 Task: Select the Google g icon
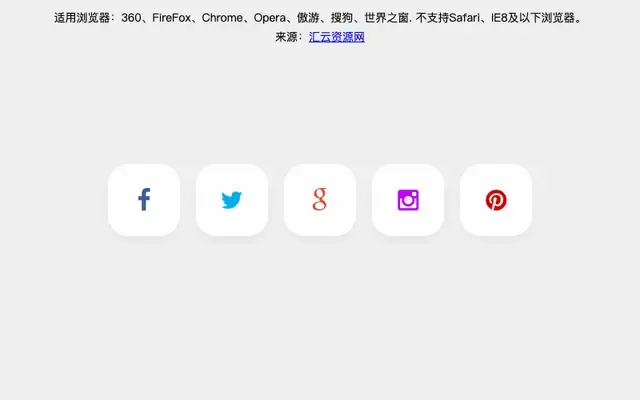320,200
